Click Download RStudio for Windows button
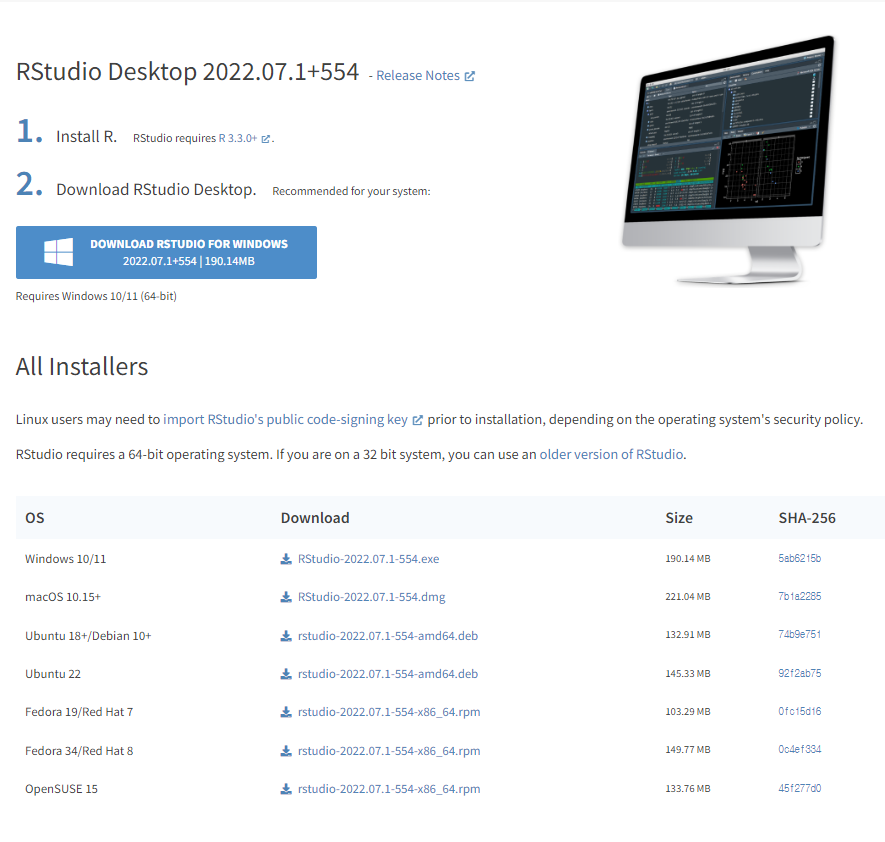The width and height of the screenshot is (885, 842). [166, 252]
